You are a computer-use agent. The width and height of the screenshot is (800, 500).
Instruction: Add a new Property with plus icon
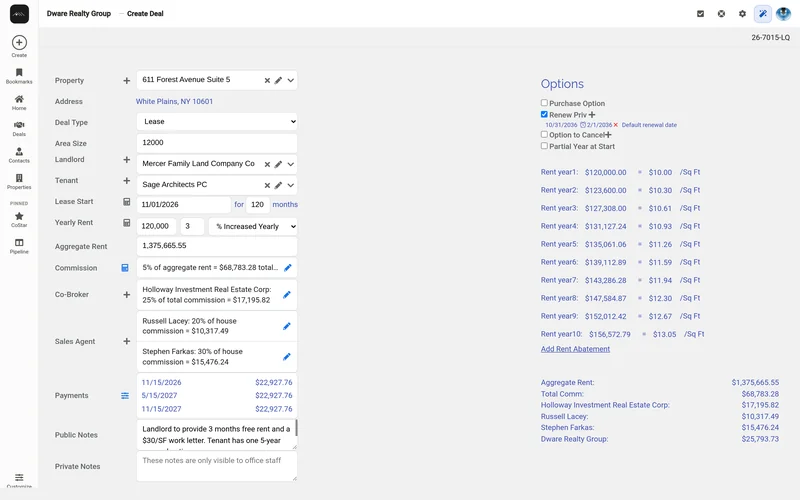[127, 81]
